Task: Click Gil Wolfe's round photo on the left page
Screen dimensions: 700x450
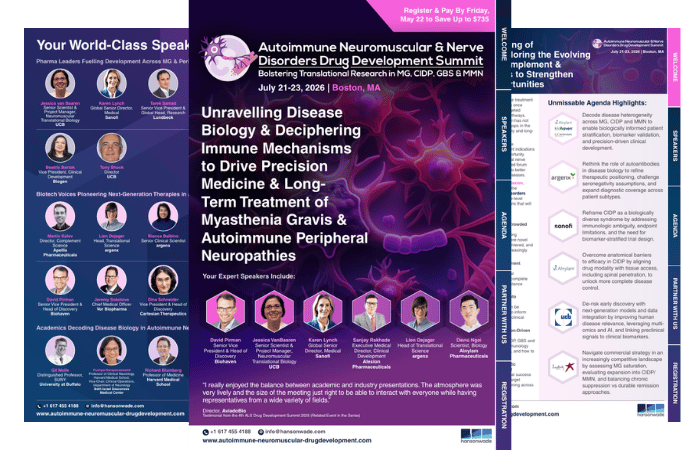Action: pyautogui.click(x=60, y=350)
